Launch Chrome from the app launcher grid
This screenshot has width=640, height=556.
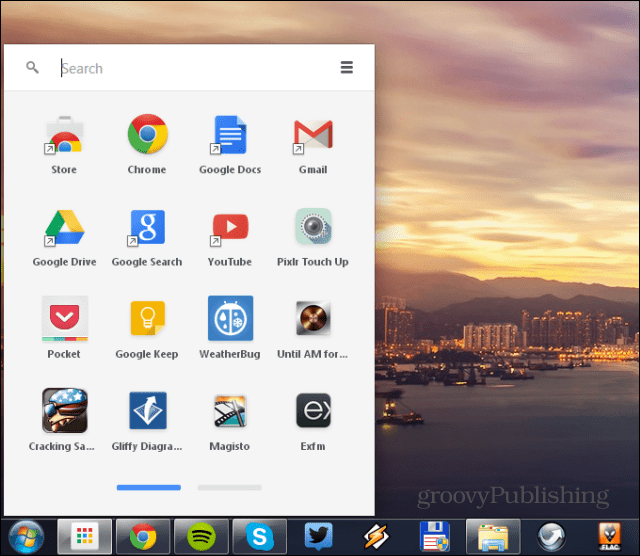(x=147, y=134)
